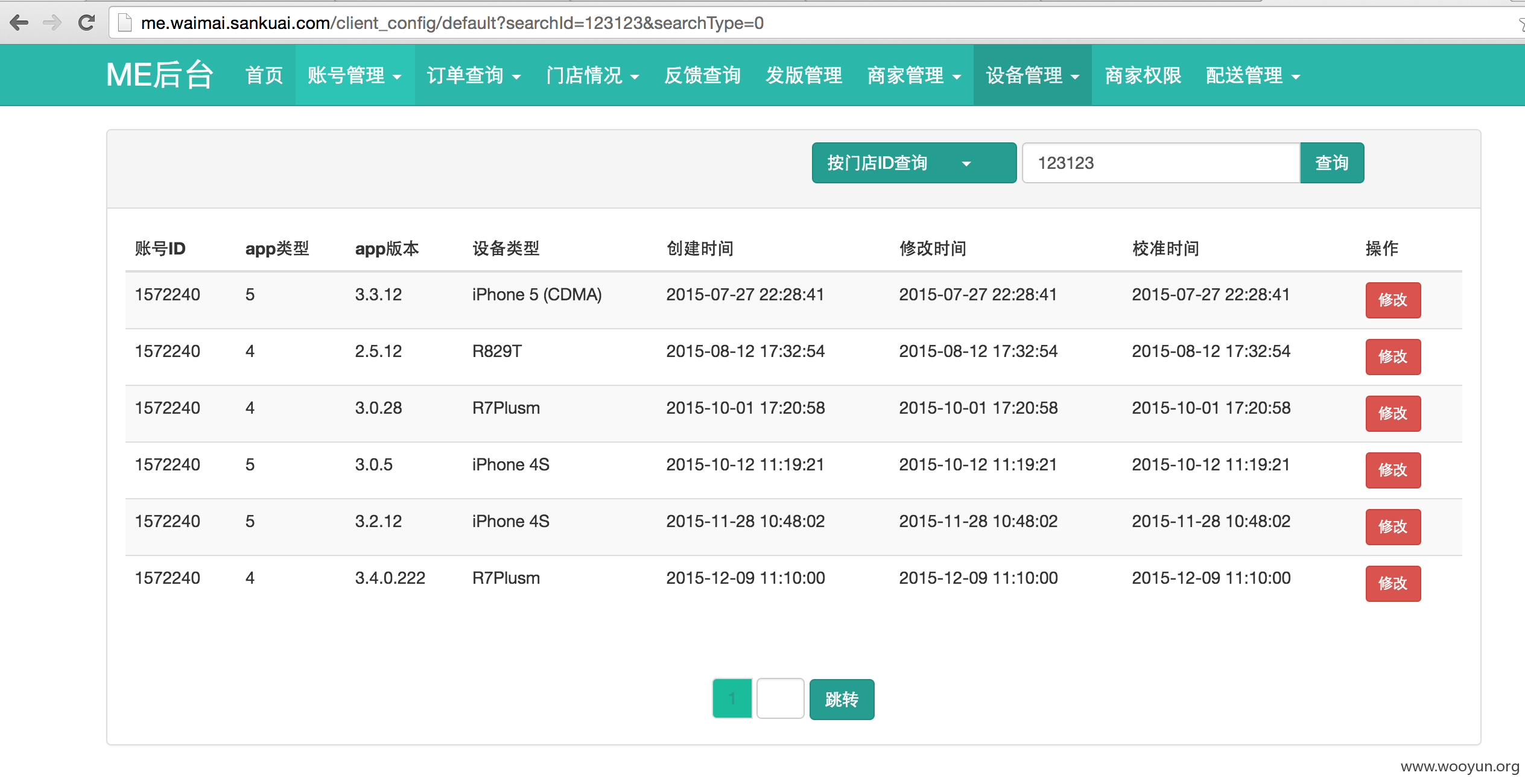Screen dimensions: 1525x784
Task: Click the browser back arrow icon
Action: coord(19,23)
